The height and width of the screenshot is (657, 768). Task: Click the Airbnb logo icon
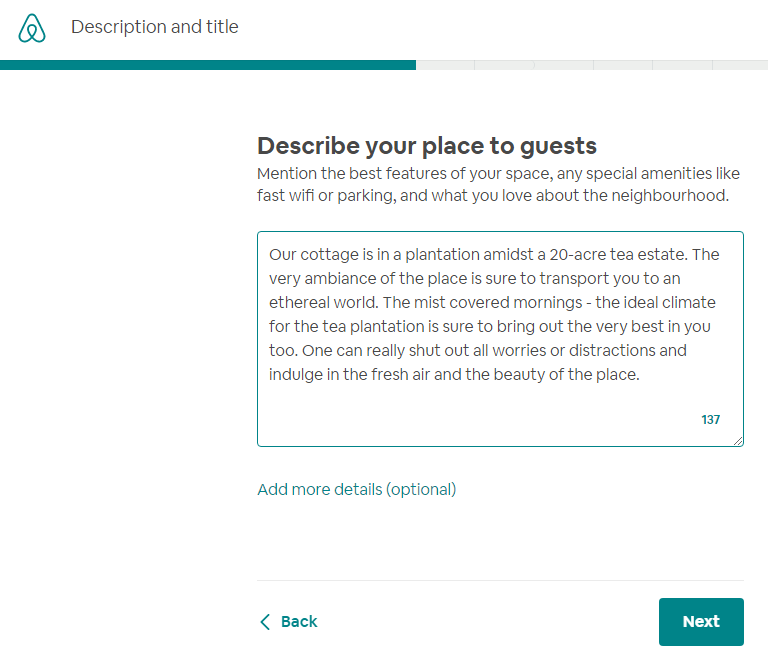[x=32, y=28]
